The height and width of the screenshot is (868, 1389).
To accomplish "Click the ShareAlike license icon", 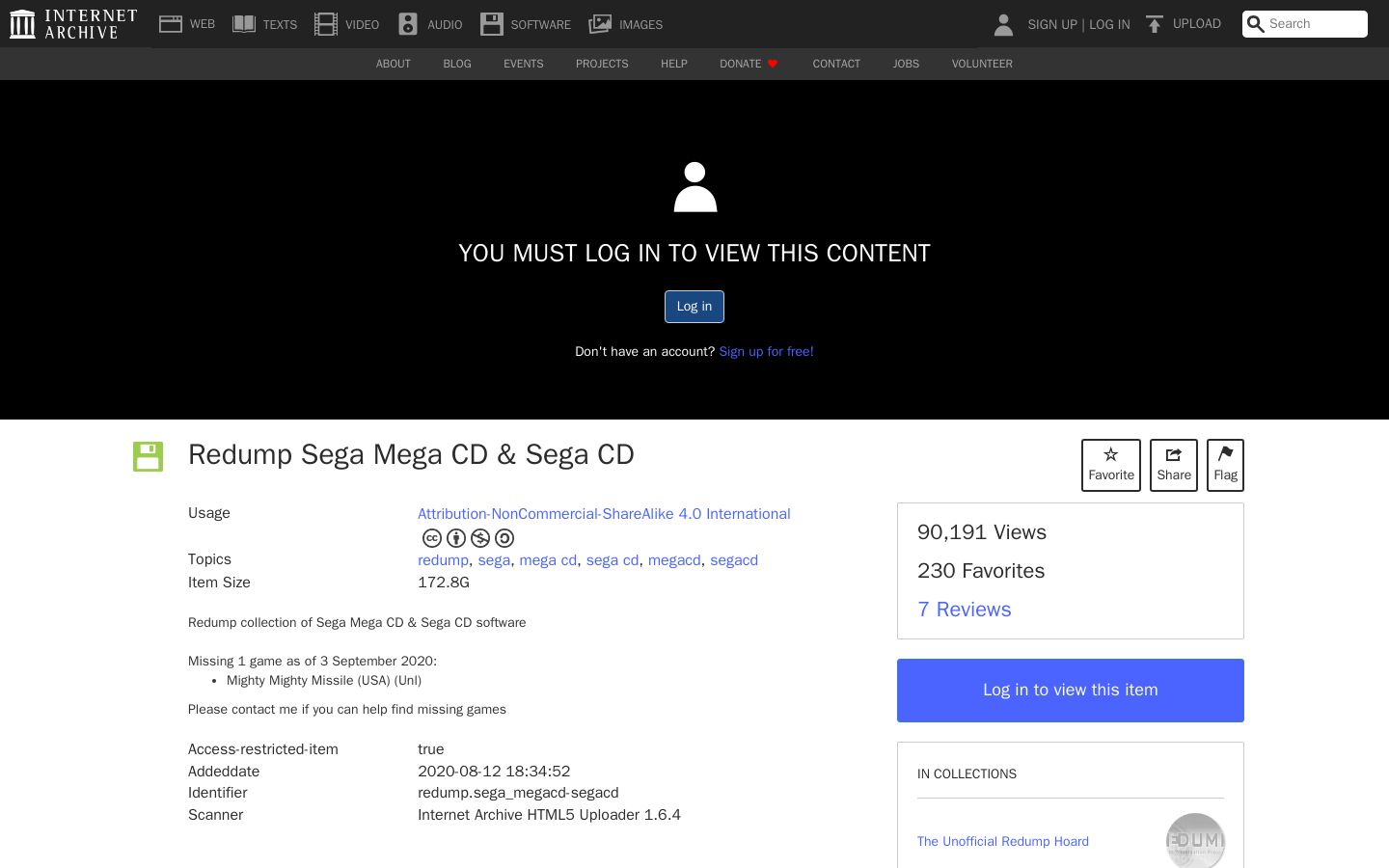I will click(x=504, y=538).
